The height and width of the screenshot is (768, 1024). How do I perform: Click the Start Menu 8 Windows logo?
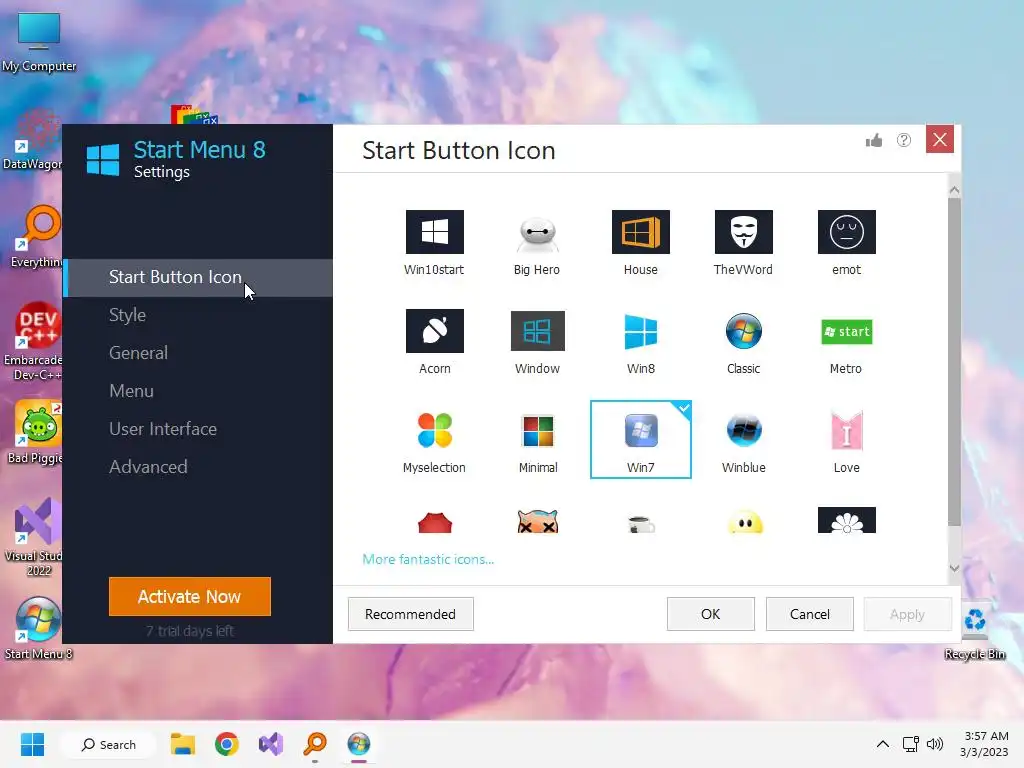click(103, 159)
